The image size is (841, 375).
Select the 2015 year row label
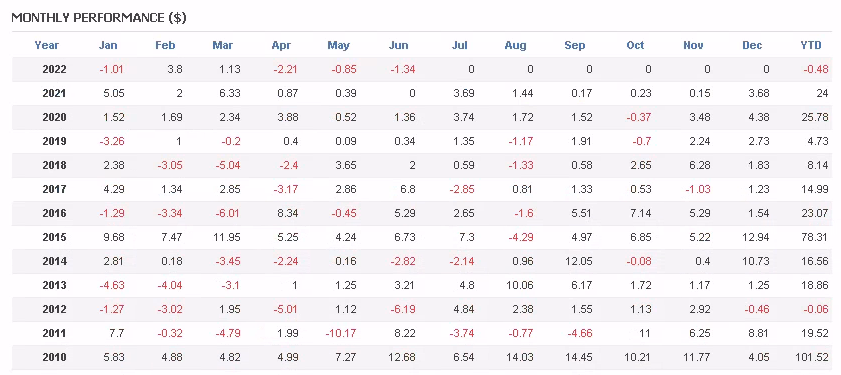tap(54, 237)
